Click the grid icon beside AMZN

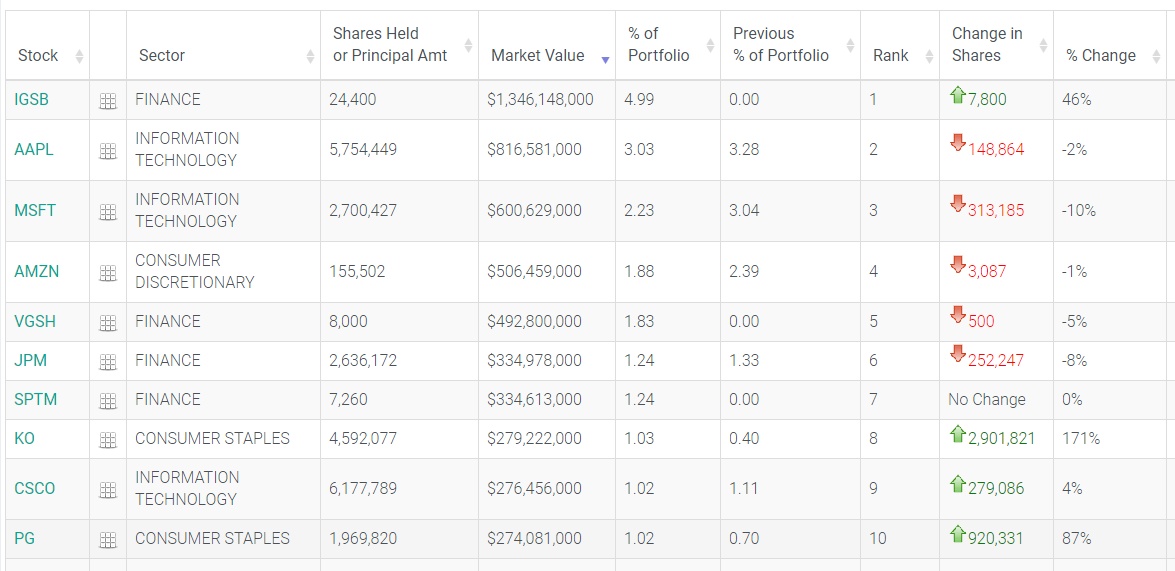[x=108, y=272]
